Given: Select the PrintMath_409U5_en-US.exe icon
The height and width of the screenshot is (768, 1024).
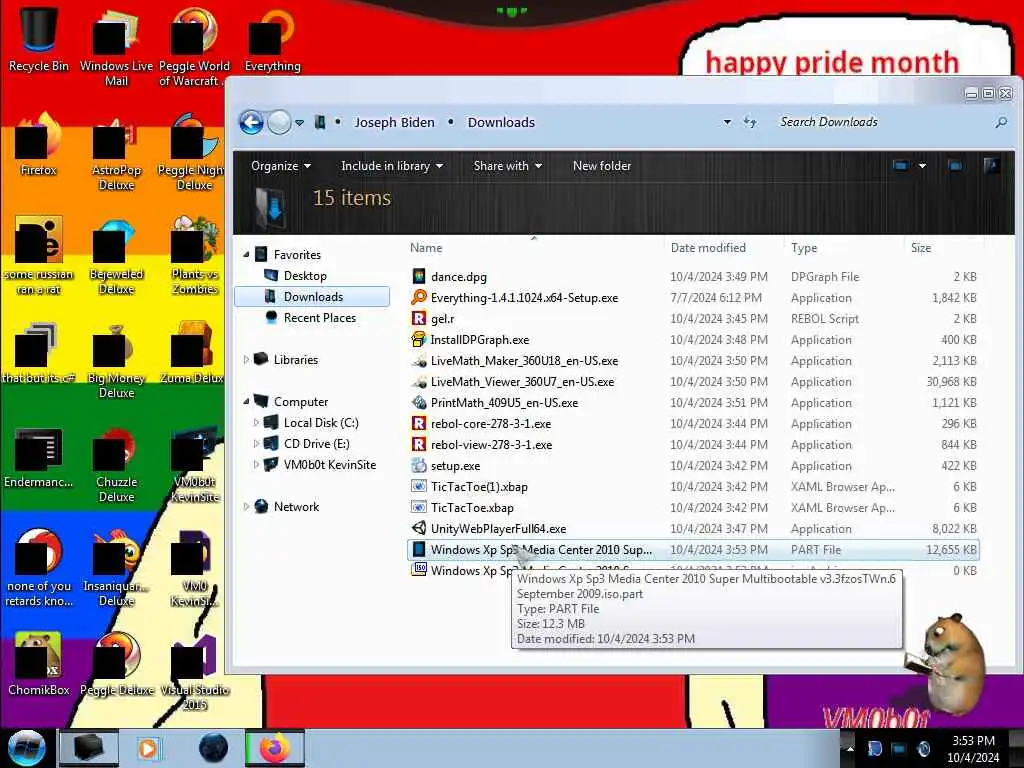Looking at the screenshot, I should point(419,402).
